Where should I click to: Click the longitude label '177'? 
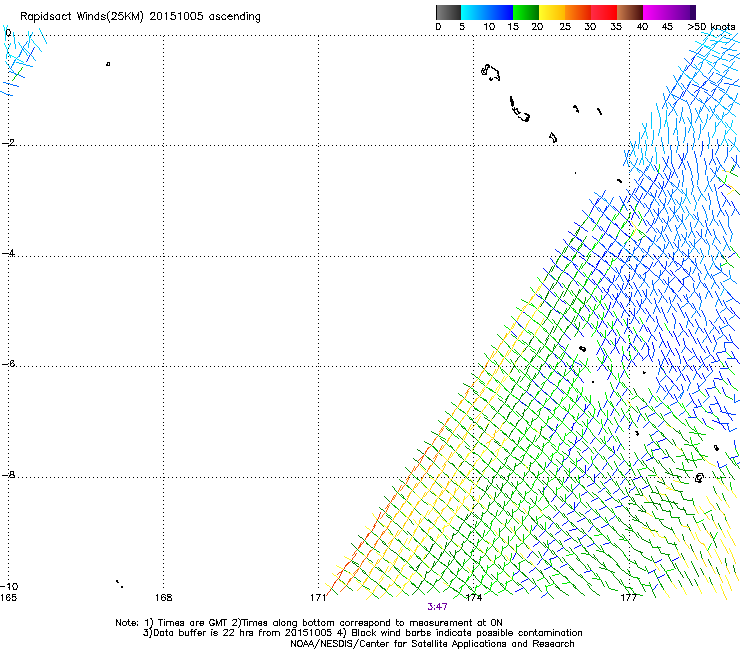point(629,598)
